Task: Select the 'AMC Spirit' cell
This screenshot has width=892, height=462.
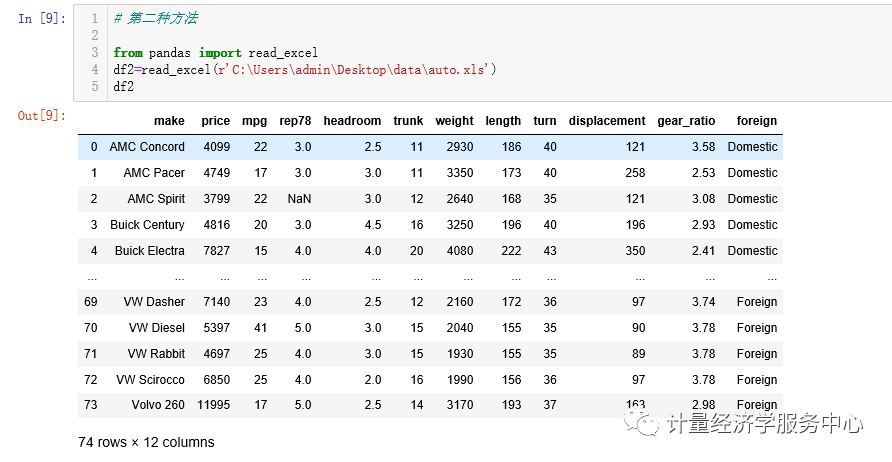Action: coord(156,199)
